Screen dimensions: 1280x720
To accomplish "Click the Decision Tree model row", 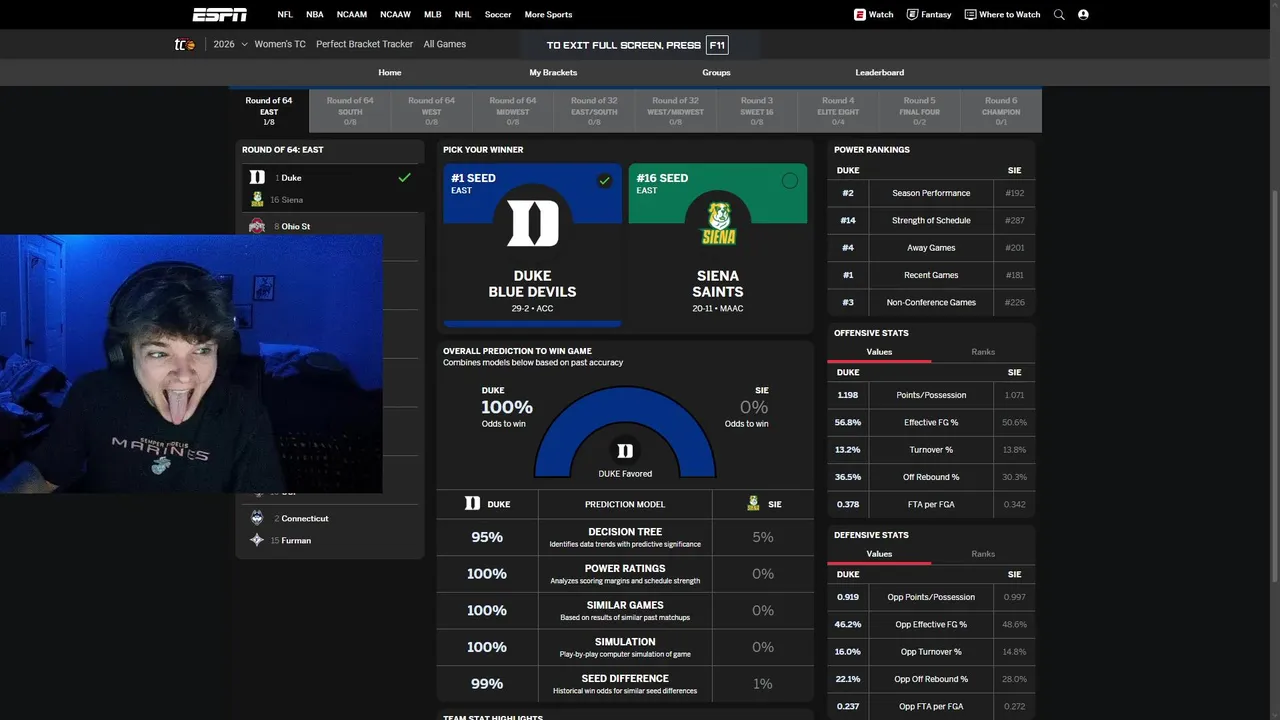I will 625,537.
